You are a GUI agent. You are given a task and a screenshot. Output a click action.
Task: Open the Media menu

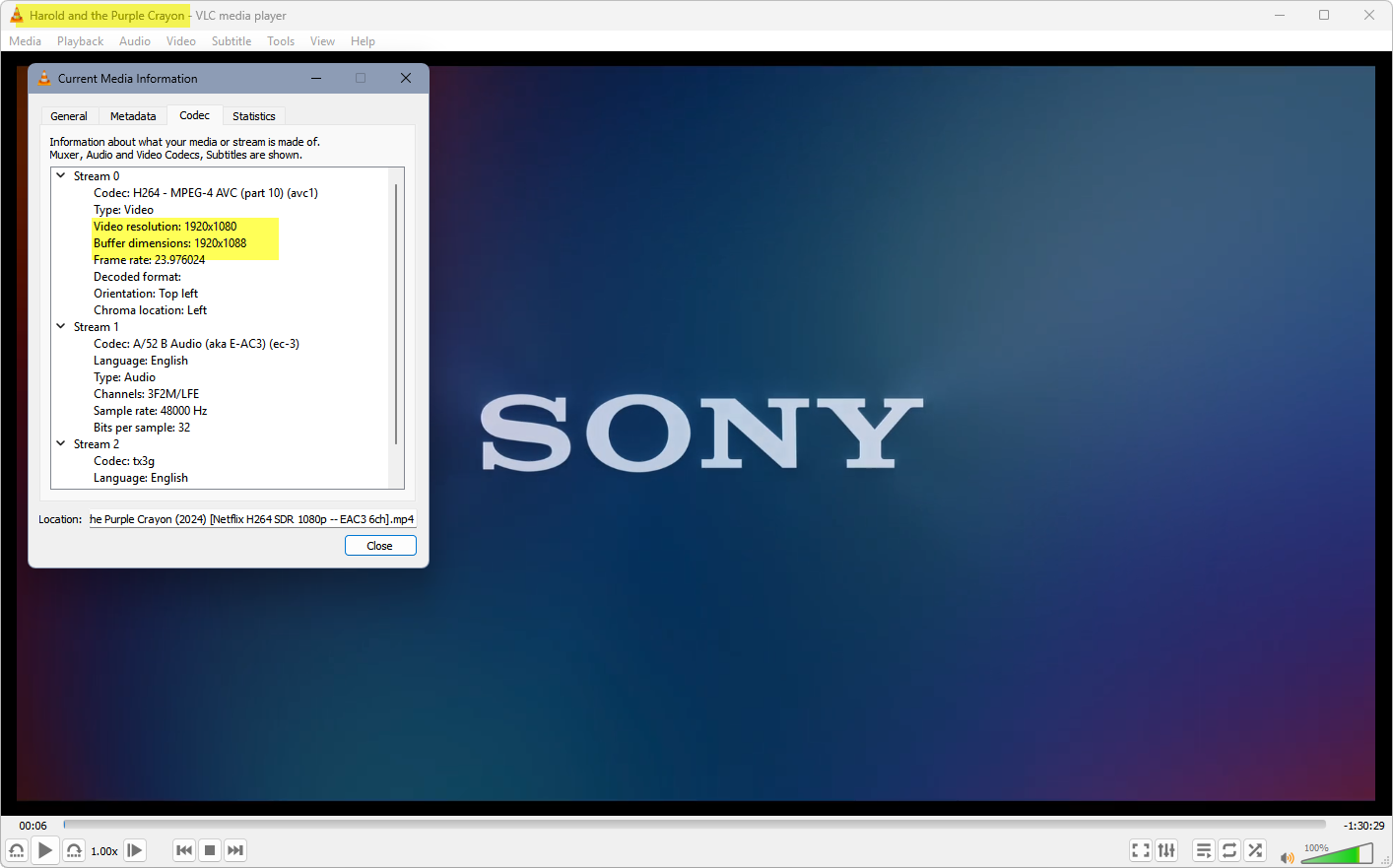(x=25, y=41)
